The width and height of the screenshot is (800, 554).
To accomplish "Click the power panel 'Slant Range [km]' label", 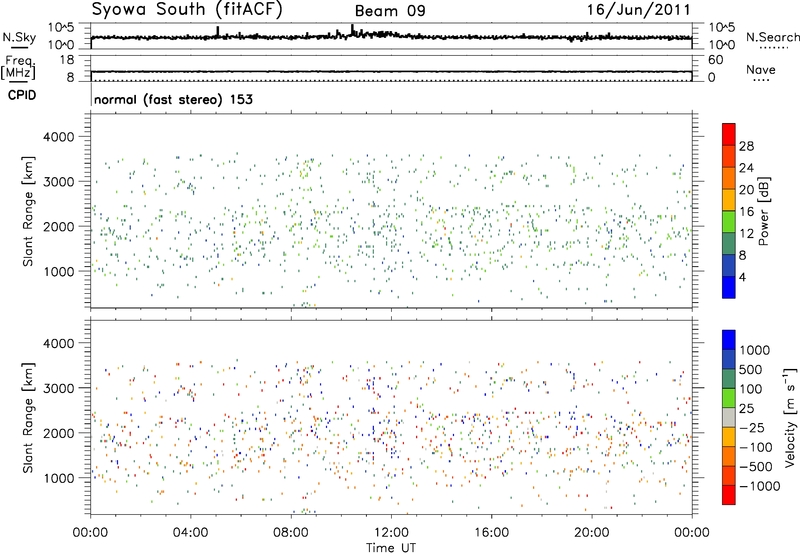I will 28,211.
